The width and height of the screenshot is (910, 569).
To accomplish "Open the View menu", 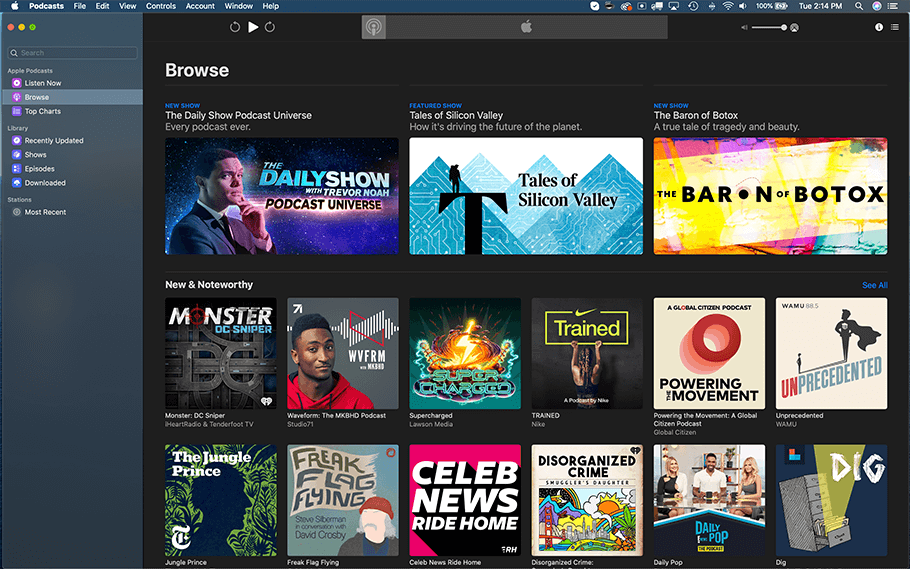I will pos(128,6).
